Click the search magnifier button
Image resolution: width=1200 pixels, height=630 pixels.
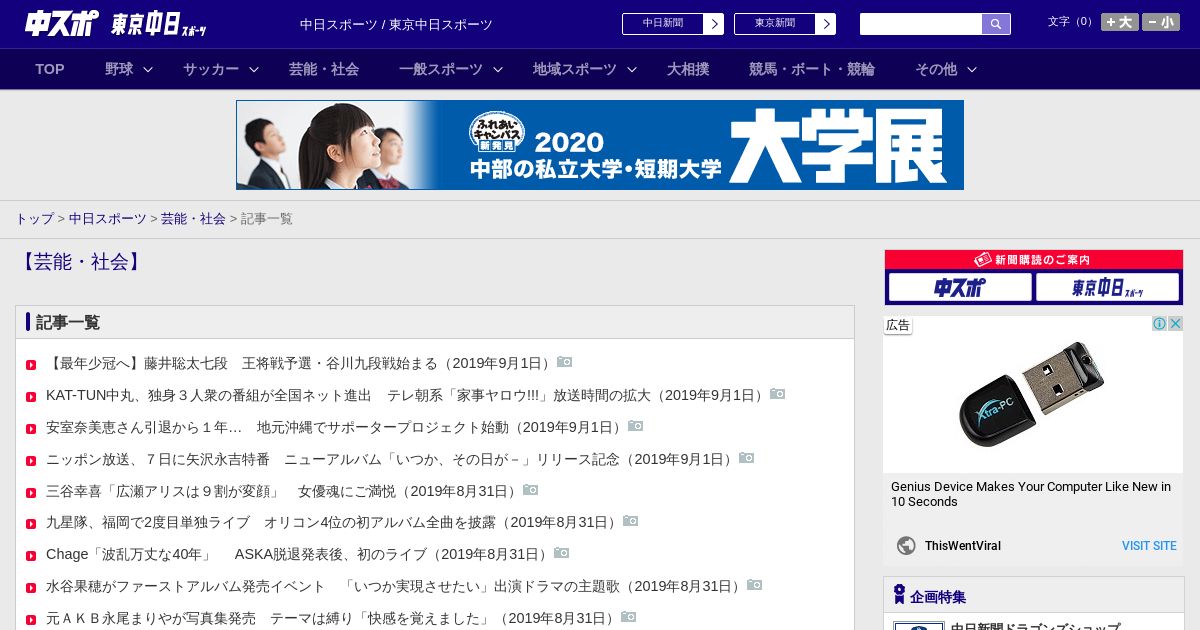tap(996, 24)
